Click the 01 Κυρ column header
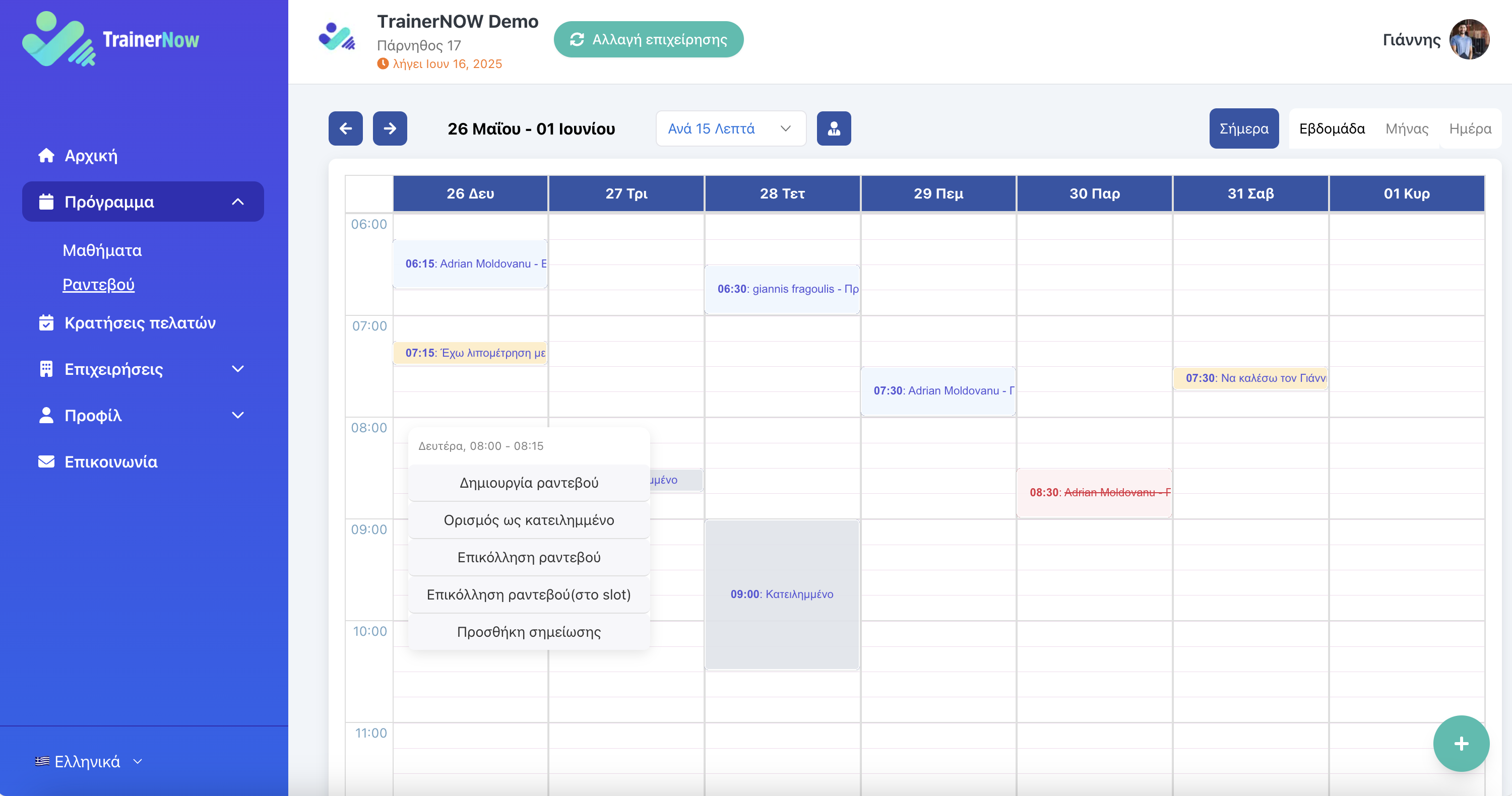1512x796 pixels. [x=1407, y=193]
